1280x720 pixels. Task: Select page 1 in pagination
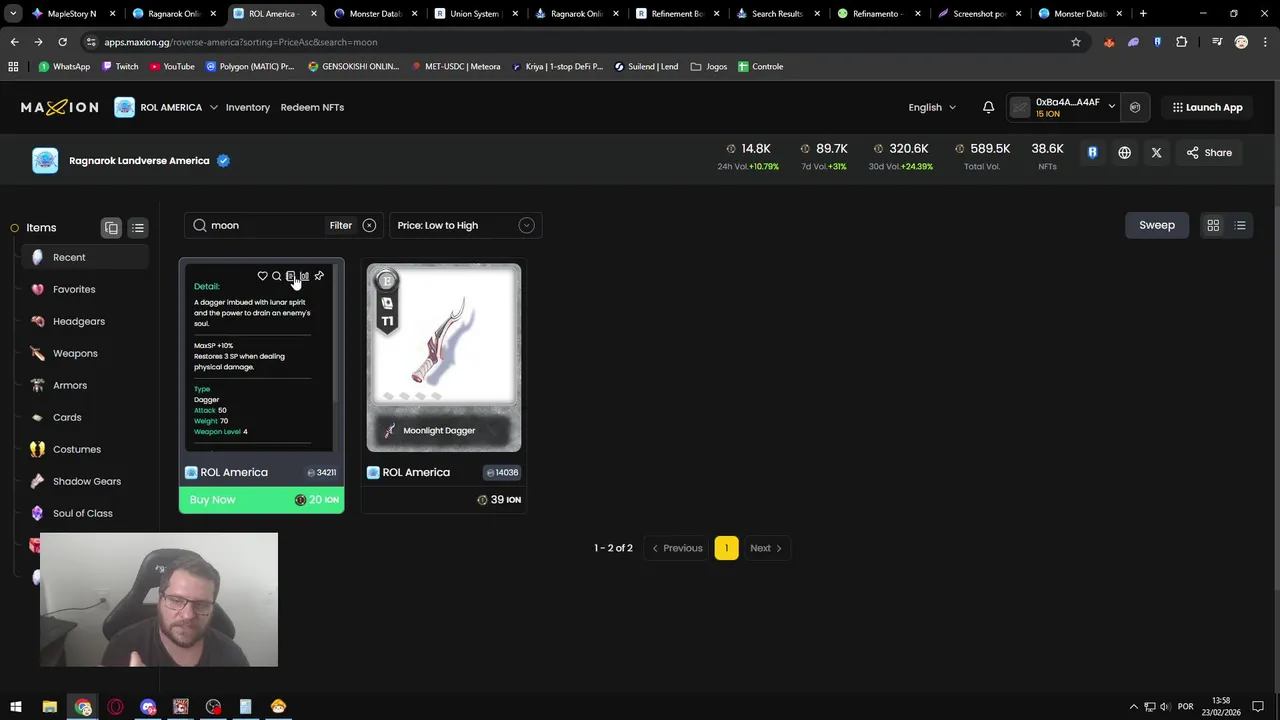coord(726,548)
